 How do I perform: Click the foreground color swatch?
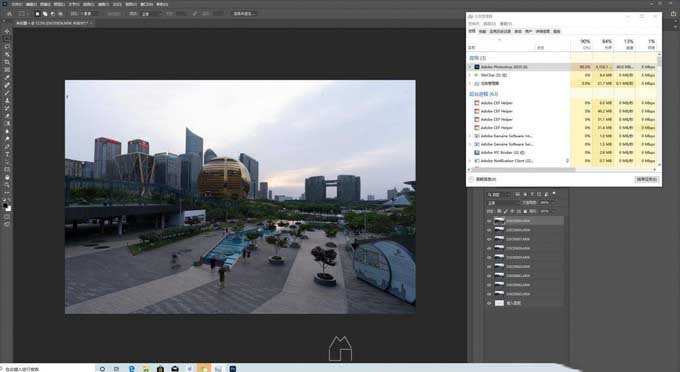point(5,206)
